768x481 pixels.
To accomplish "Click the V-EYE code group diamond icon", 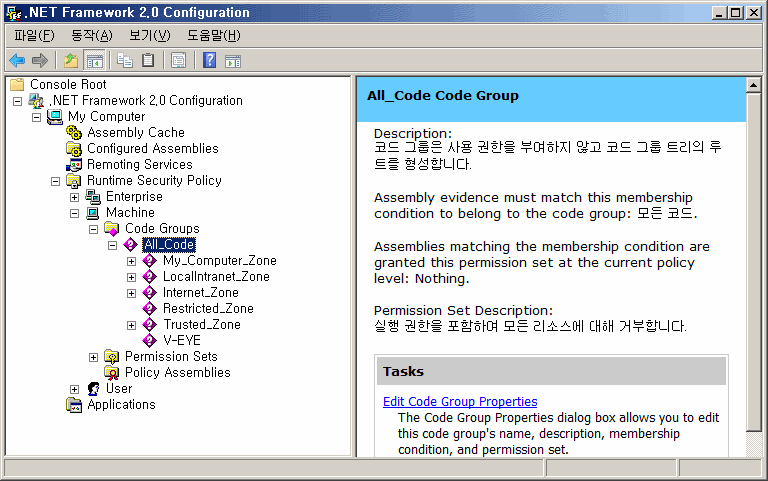I will 149,340.
